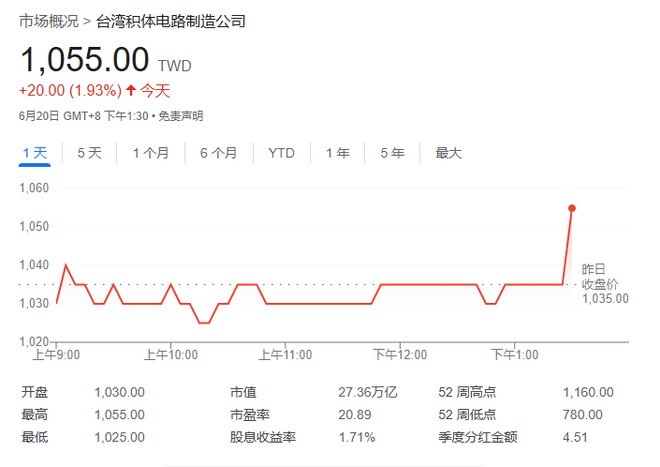Click the 1,060 y-axis label
660x467 pixels.
pyautogui.click(x=34, y=188)
